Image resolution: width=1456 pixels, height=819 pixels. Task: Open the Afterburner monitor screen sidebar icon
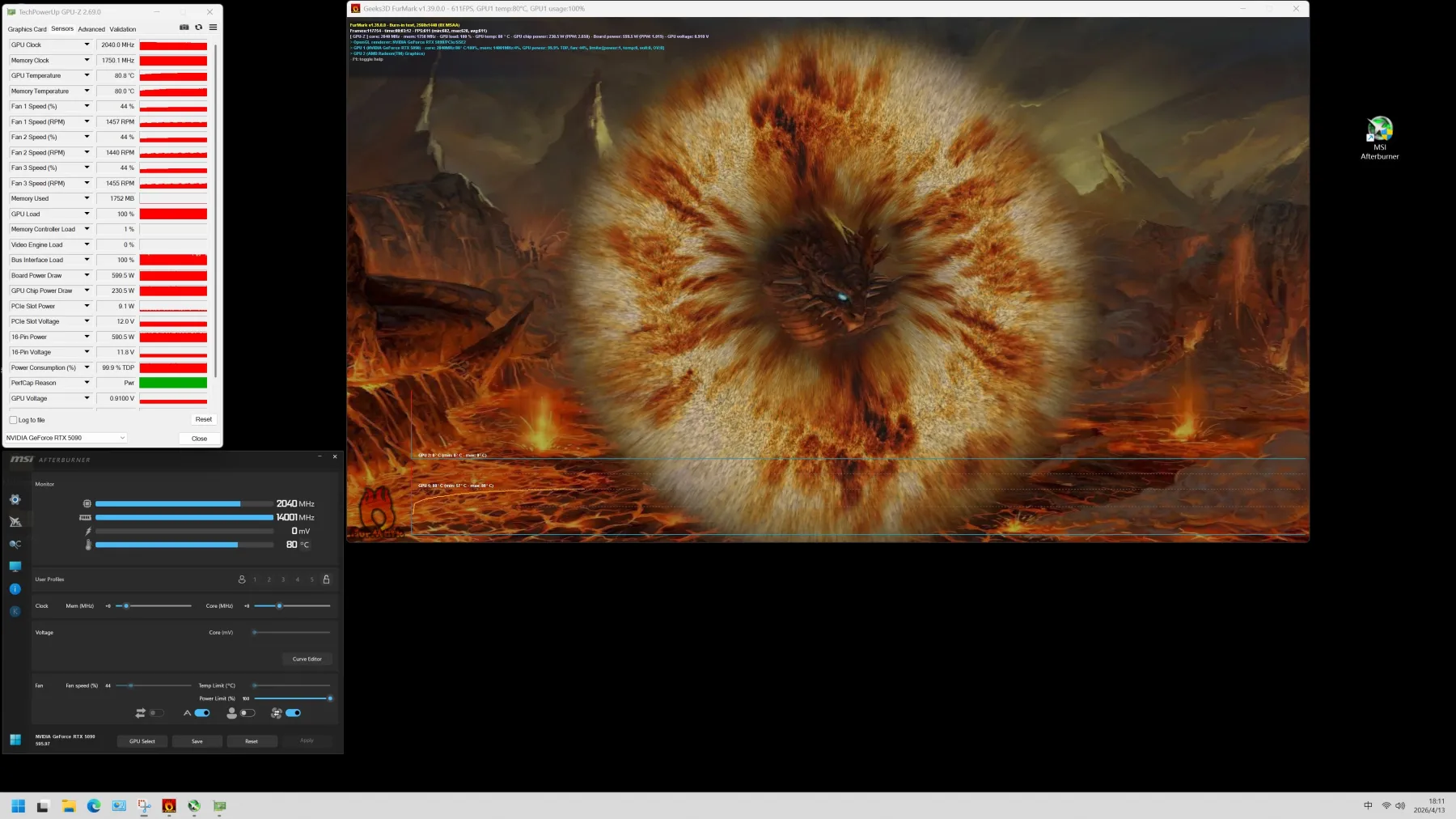[15, 567]
